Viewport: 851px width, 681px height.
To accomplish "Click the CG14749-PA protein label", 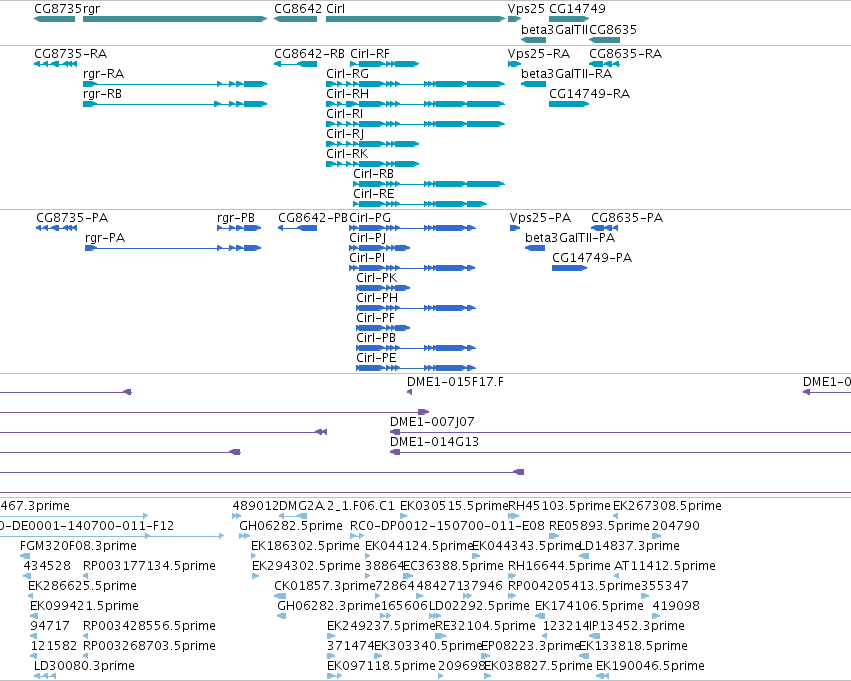I will pyautogui.click(x=592, y=258).
